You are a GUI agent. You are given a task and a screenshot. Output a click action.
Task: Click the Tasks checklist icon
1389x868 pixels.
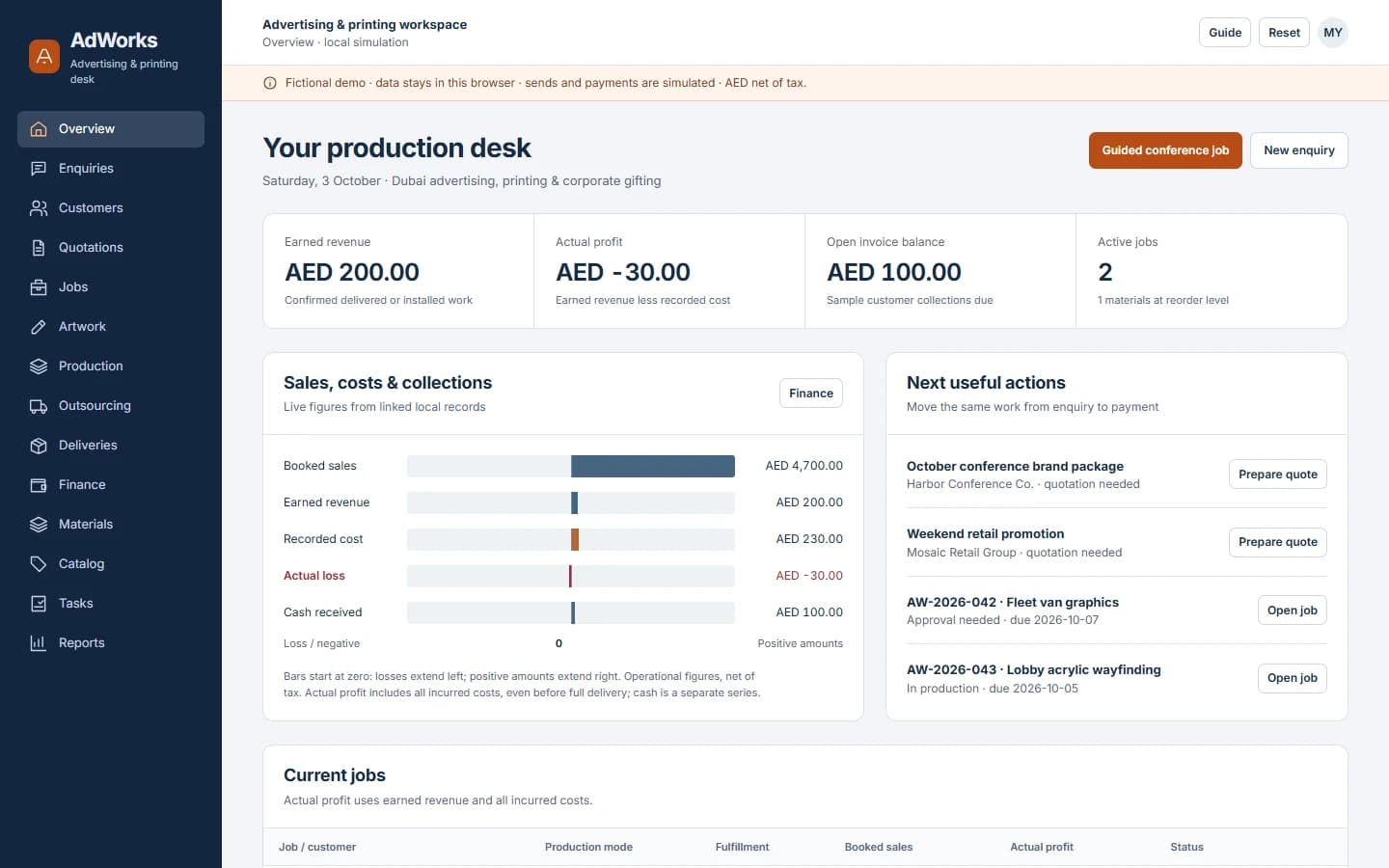pyautogui.click(x=39, y=604)
